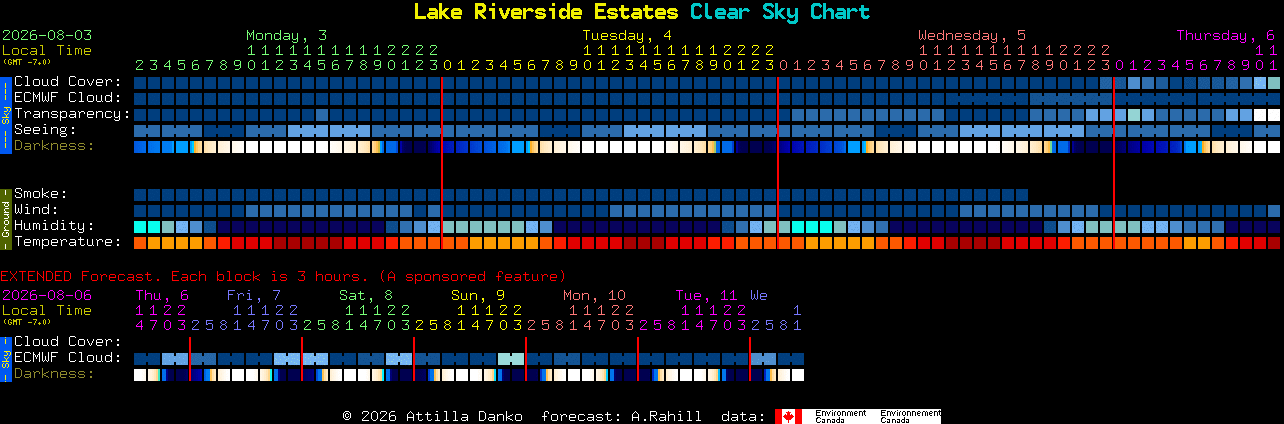Click the © 2026 Attilla Danko credit
This screenshot has width=1284, height=424.
coord(432,416)
